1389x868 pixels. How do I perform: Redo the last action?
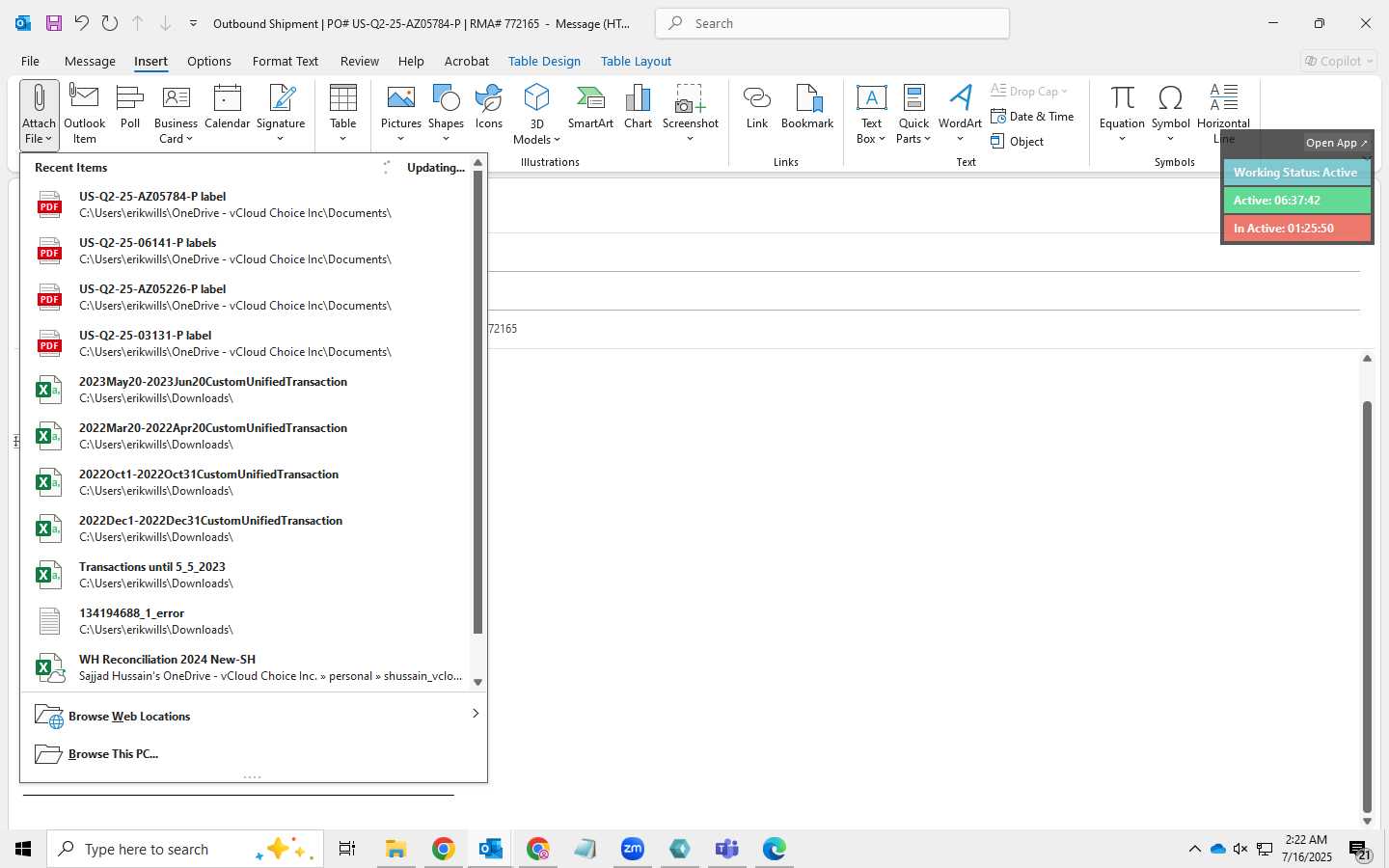pos(110,23)
